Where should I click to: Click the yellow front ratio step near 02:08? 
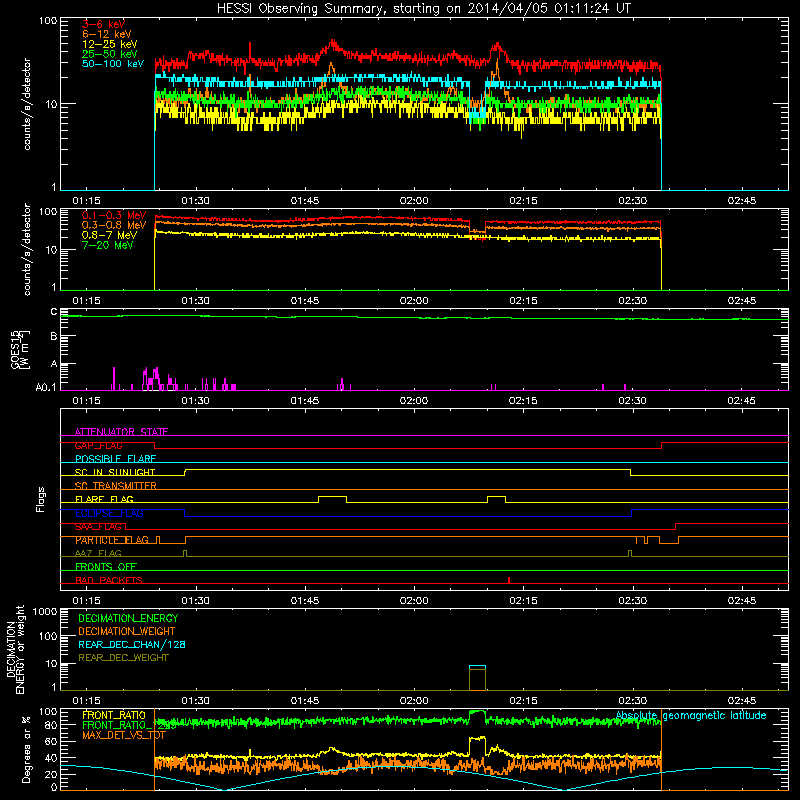pyautogui.click(x=478, y=738)
